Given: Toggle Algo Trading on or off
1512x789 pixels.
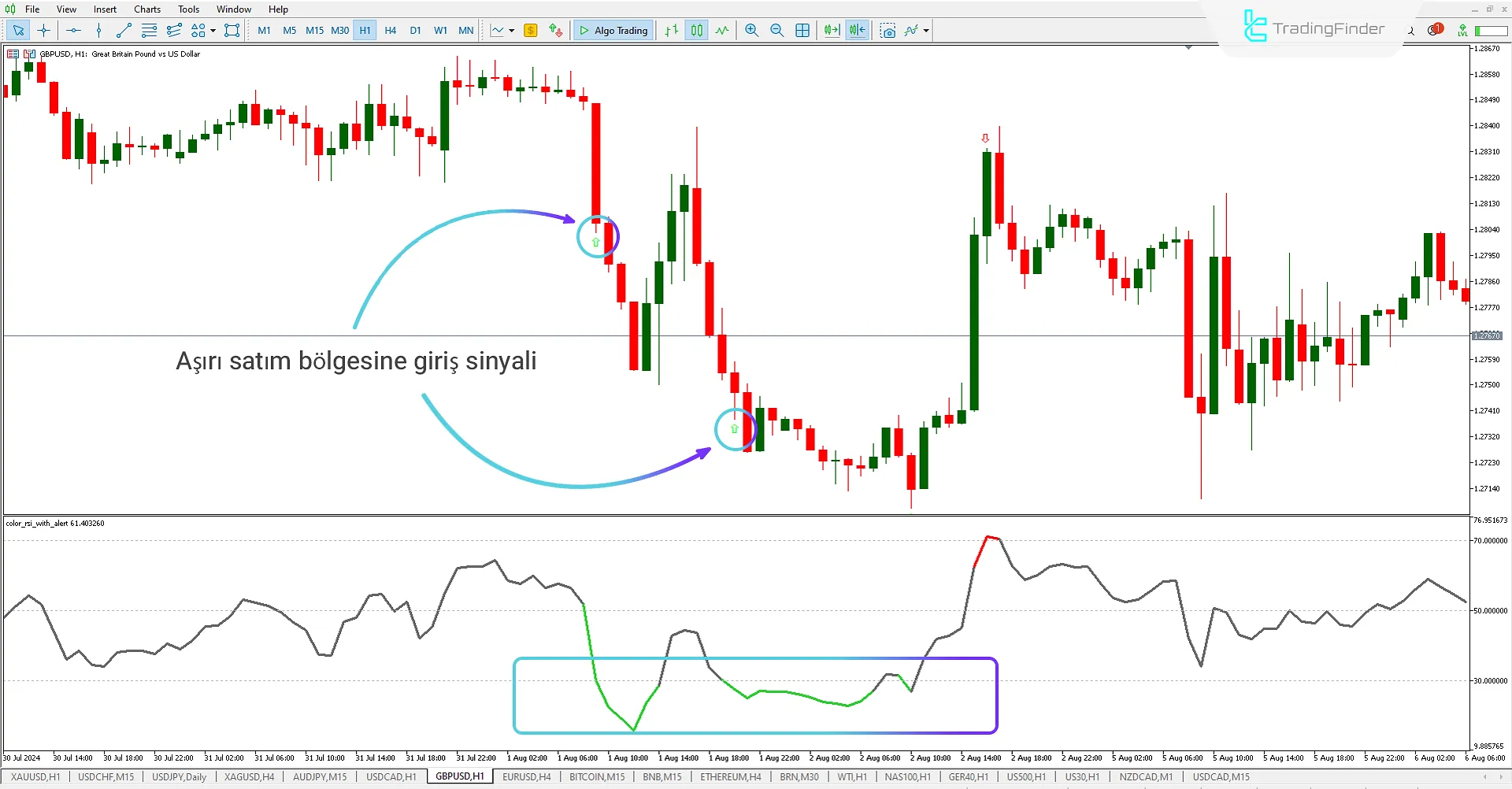Looking at the screenshot, I should click(x=613, y=31).
